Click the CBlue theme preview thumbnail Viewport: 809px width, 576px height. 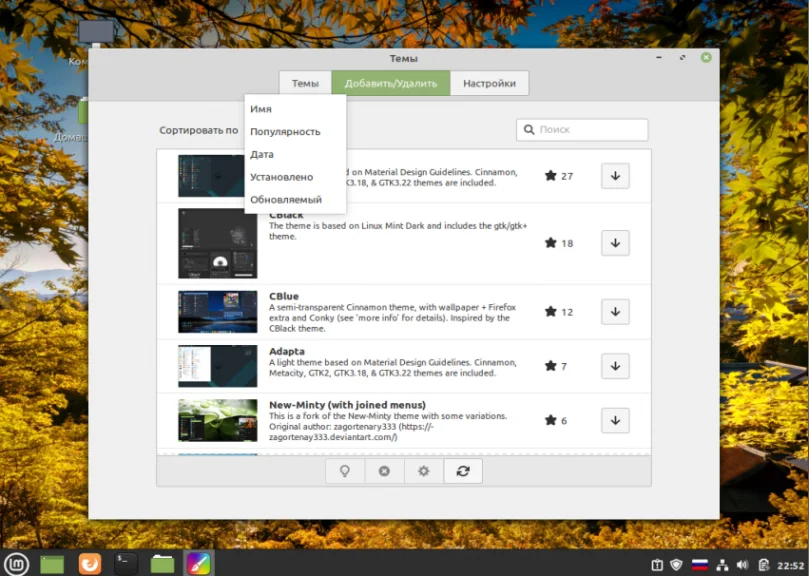(217, 311)
